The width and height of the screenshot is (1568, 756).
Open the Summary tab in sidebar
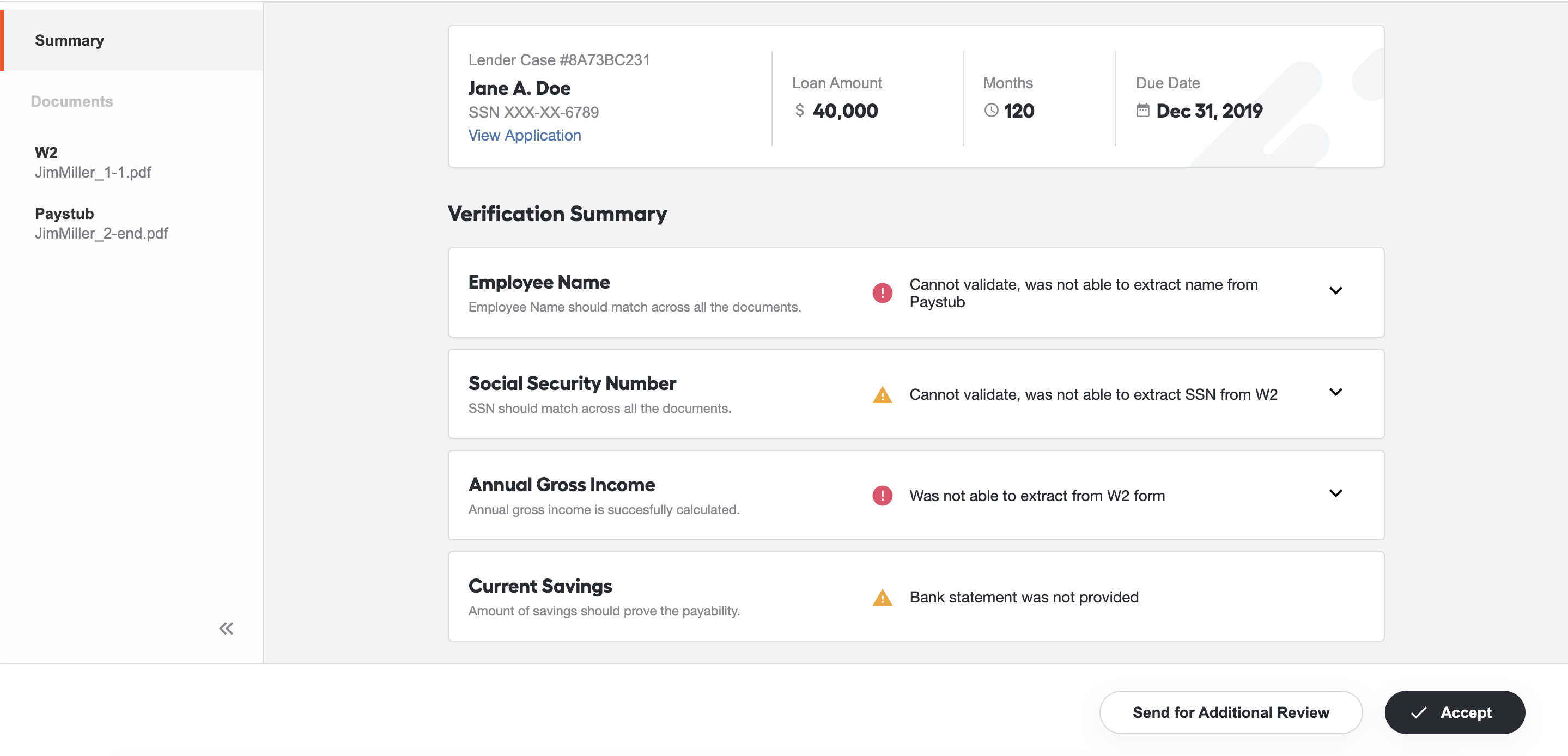click(131, 40)
